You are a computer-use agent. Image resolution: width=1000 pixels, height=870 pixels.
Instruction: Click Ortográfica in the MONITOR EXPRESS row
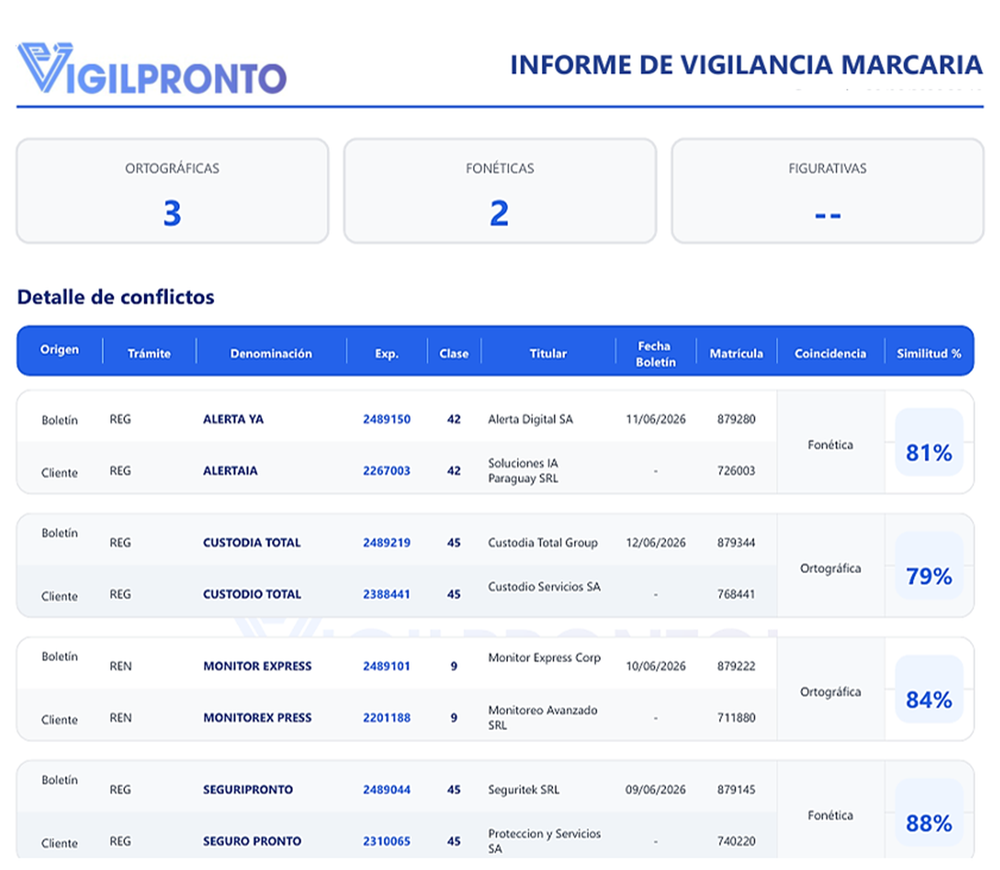tap(830, 692)
